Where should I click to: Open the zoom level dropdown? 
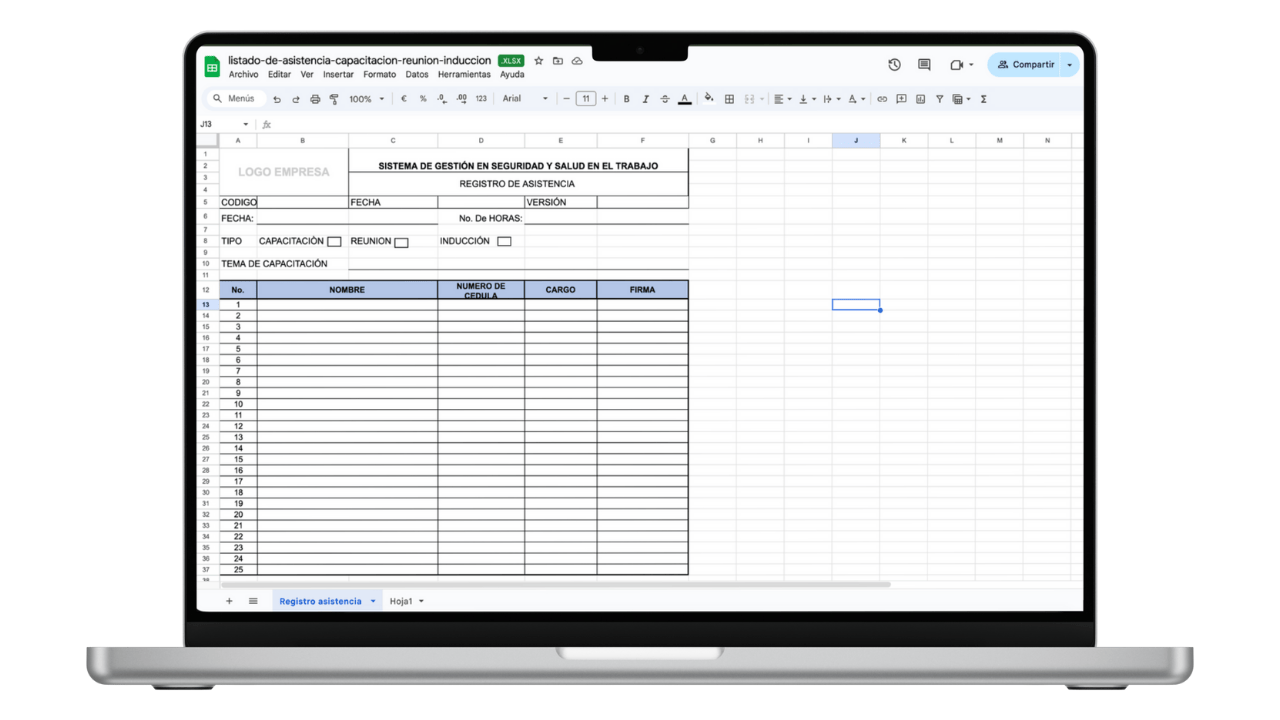tap(366, 99)
